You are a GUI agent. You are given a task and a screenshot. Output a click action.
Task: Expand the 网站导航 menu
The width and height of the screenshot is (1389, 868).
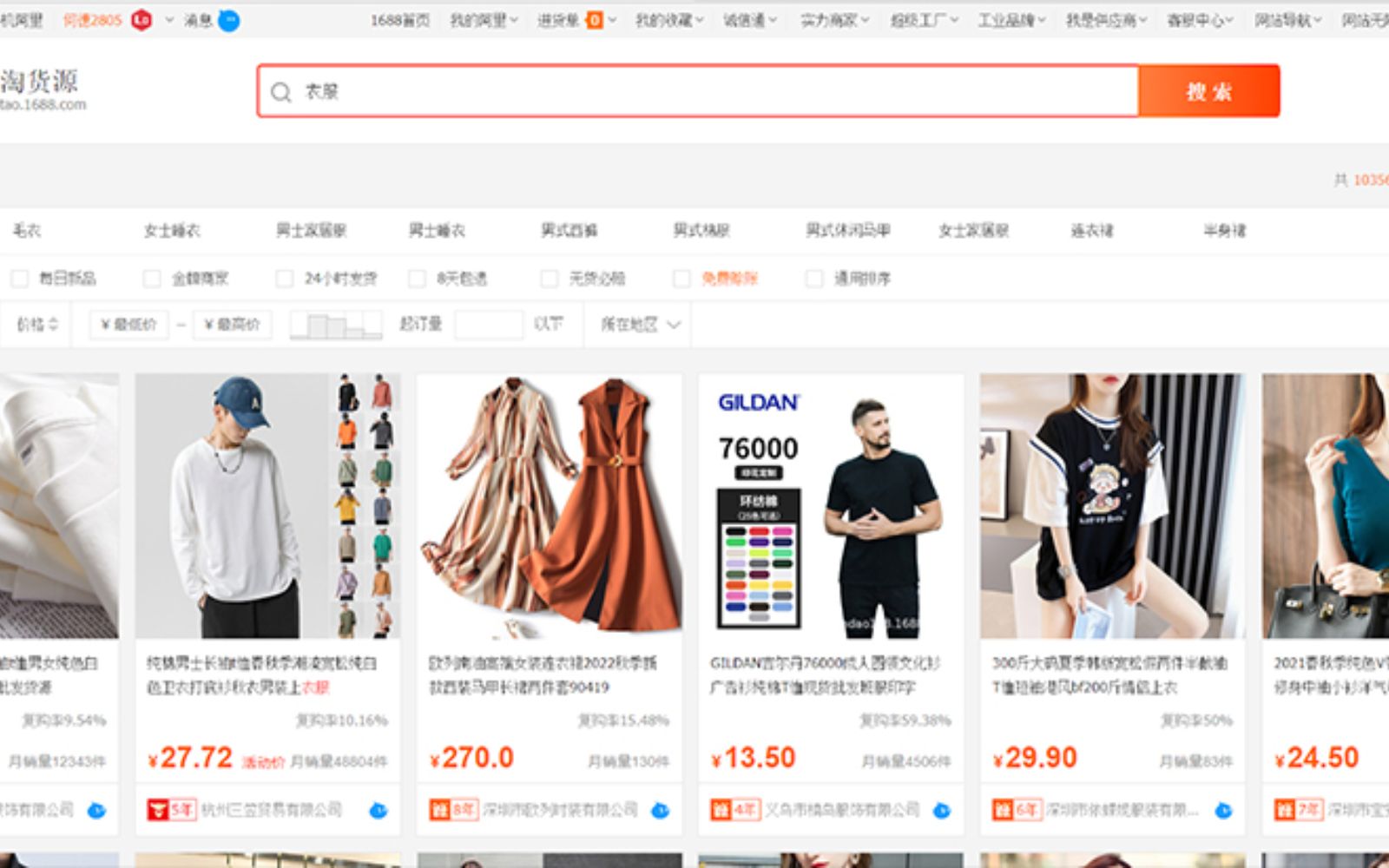tap(1287, 20)
